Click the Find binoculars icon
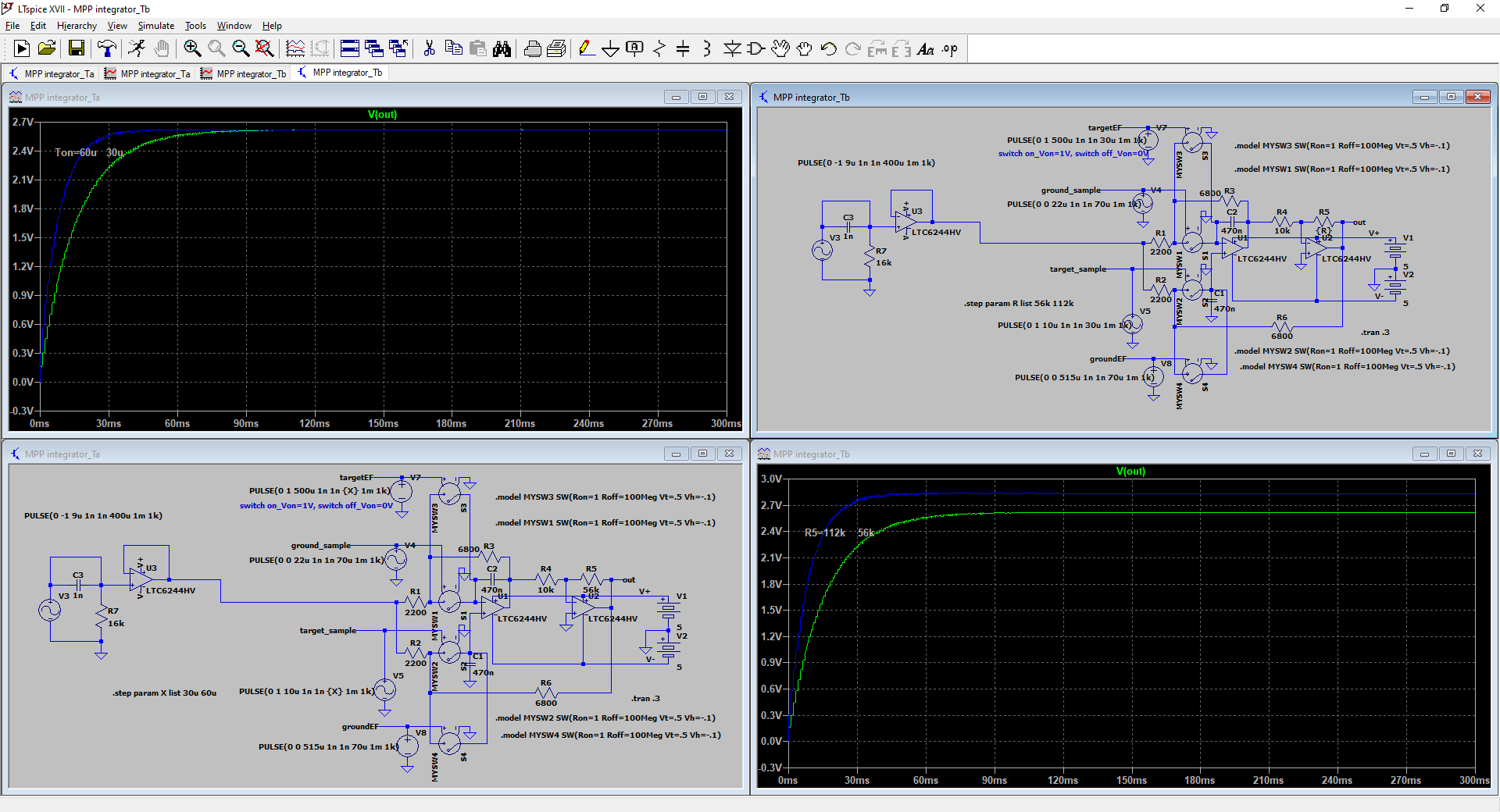Image resolution: width=1500 pixels, height=812 pixels. 502,49
